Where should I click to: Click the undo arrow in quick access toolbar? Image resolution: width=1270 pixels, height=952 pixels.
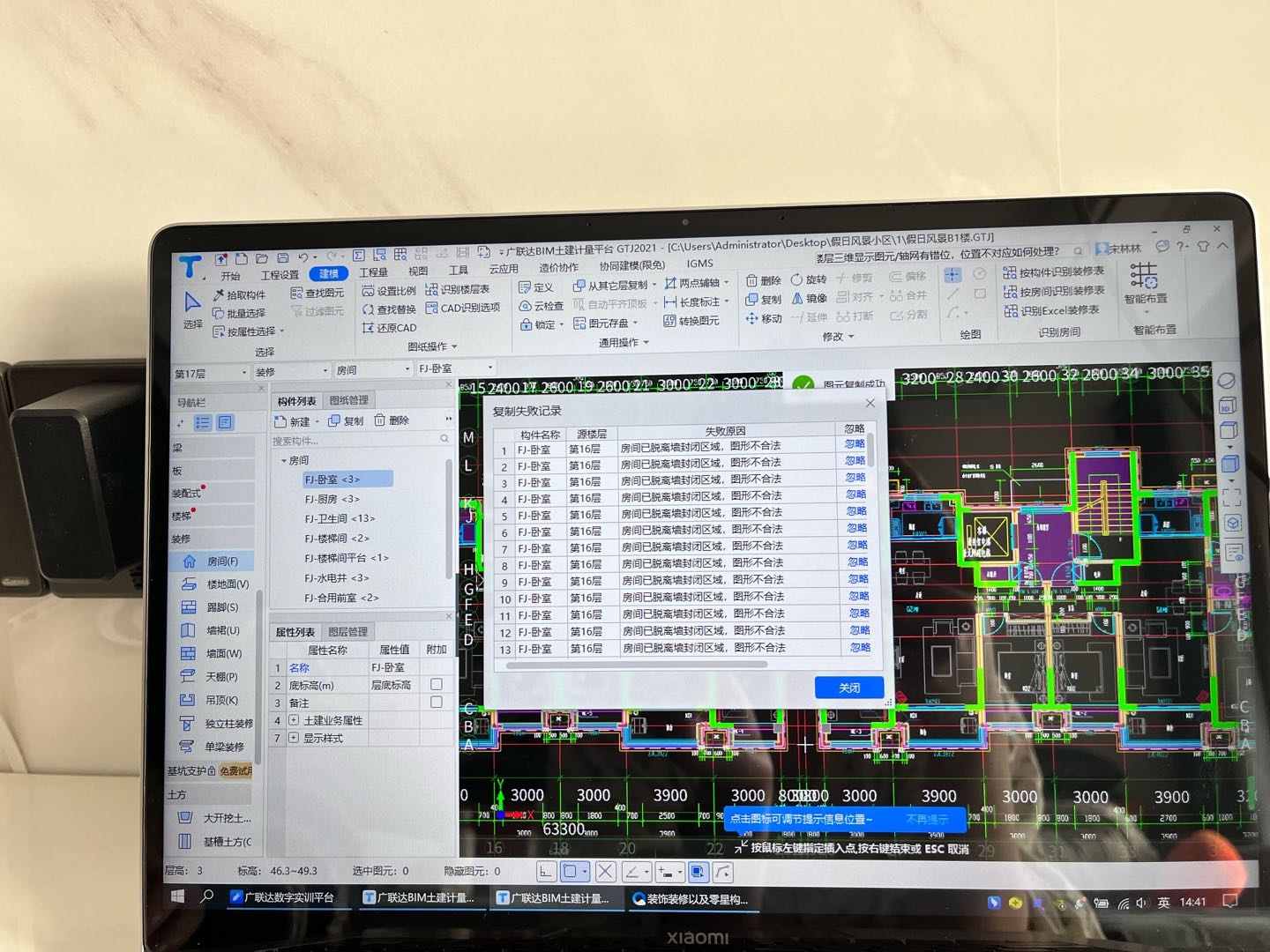coord(303,257)
